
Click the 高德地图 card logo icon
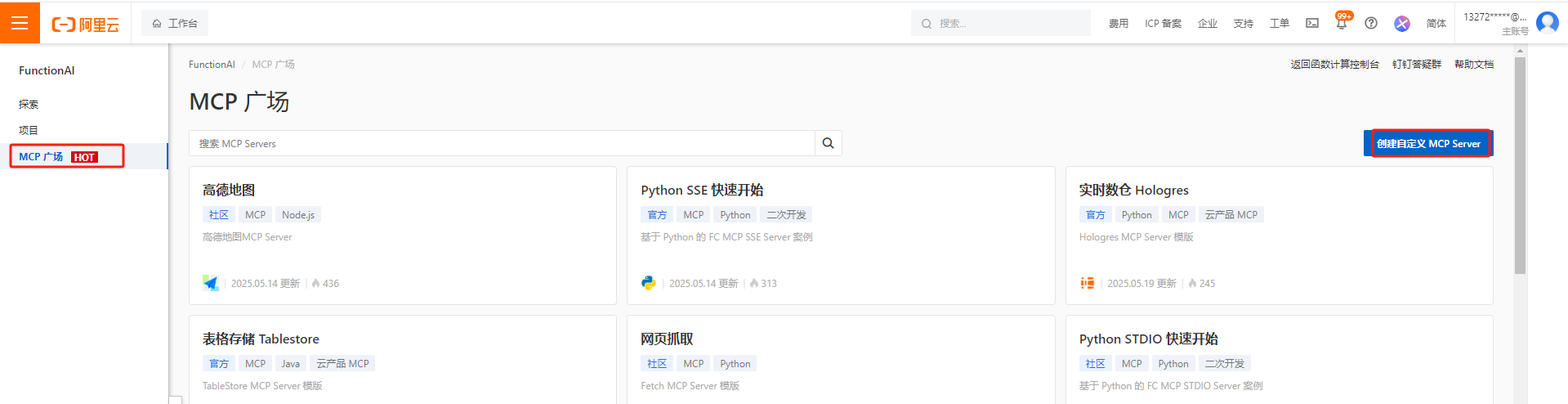click(211, 283)
